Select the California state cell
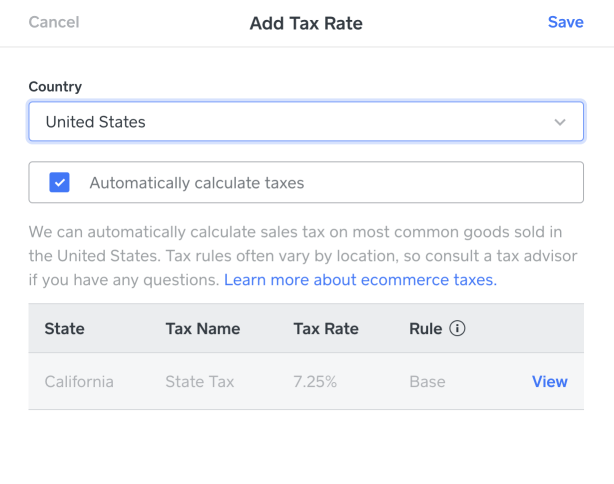 (x=79, y=381)
